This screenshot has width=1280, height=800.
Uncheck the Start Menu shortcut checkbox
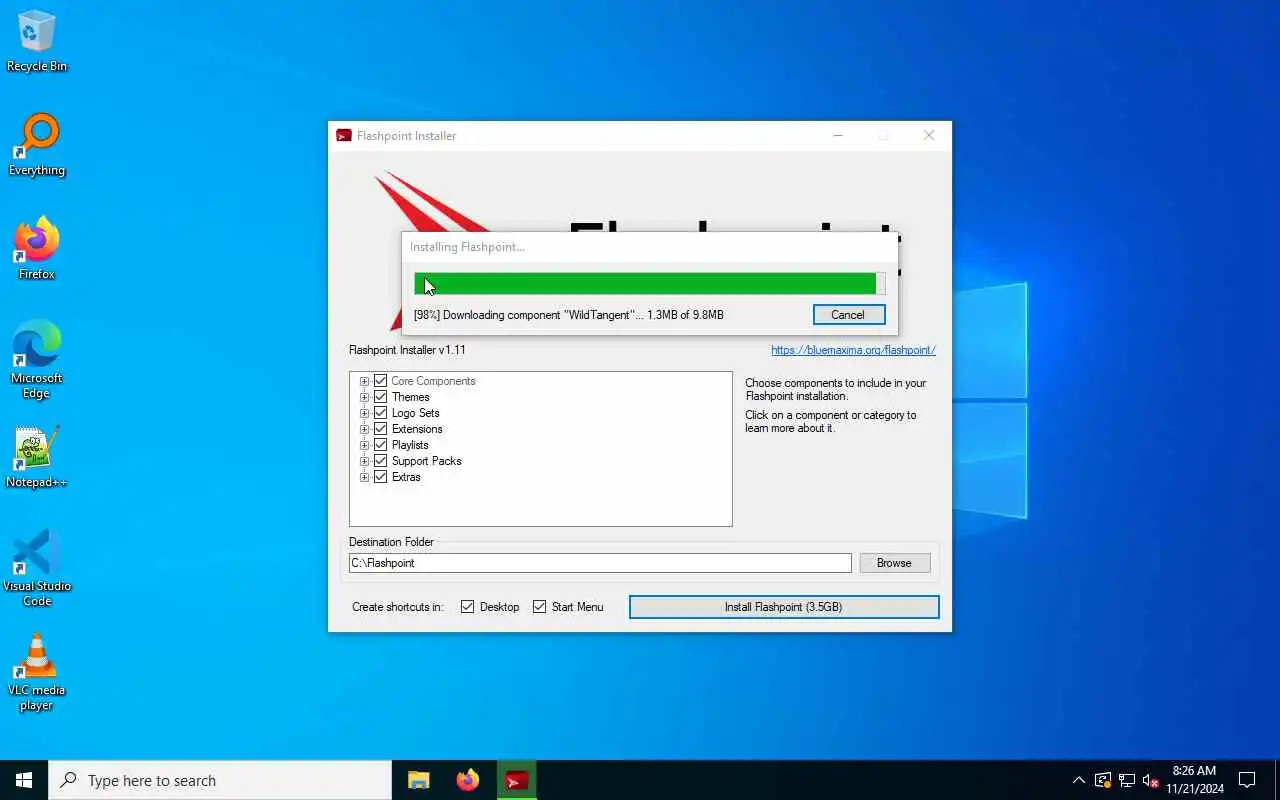coord(539,607)
